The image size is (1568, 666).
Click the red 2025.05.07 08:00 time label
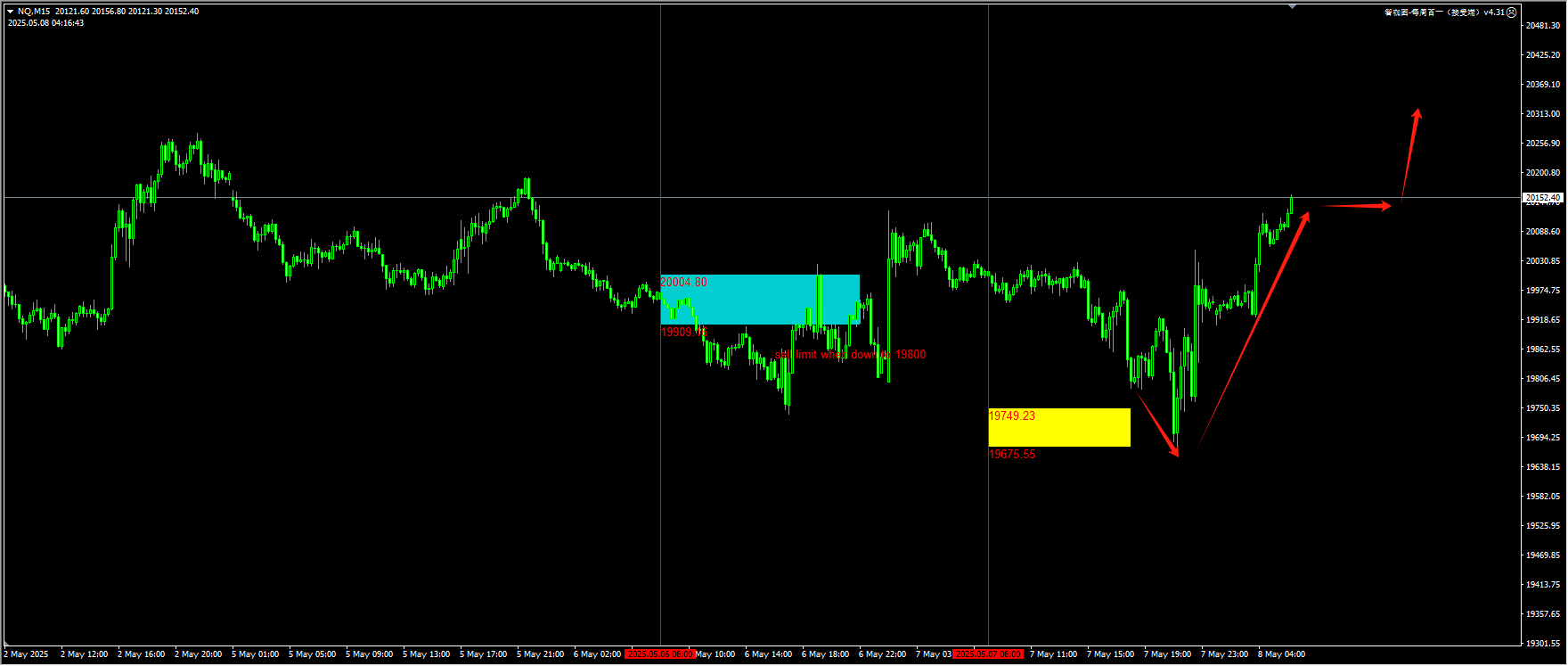click(x=987, y=654)
